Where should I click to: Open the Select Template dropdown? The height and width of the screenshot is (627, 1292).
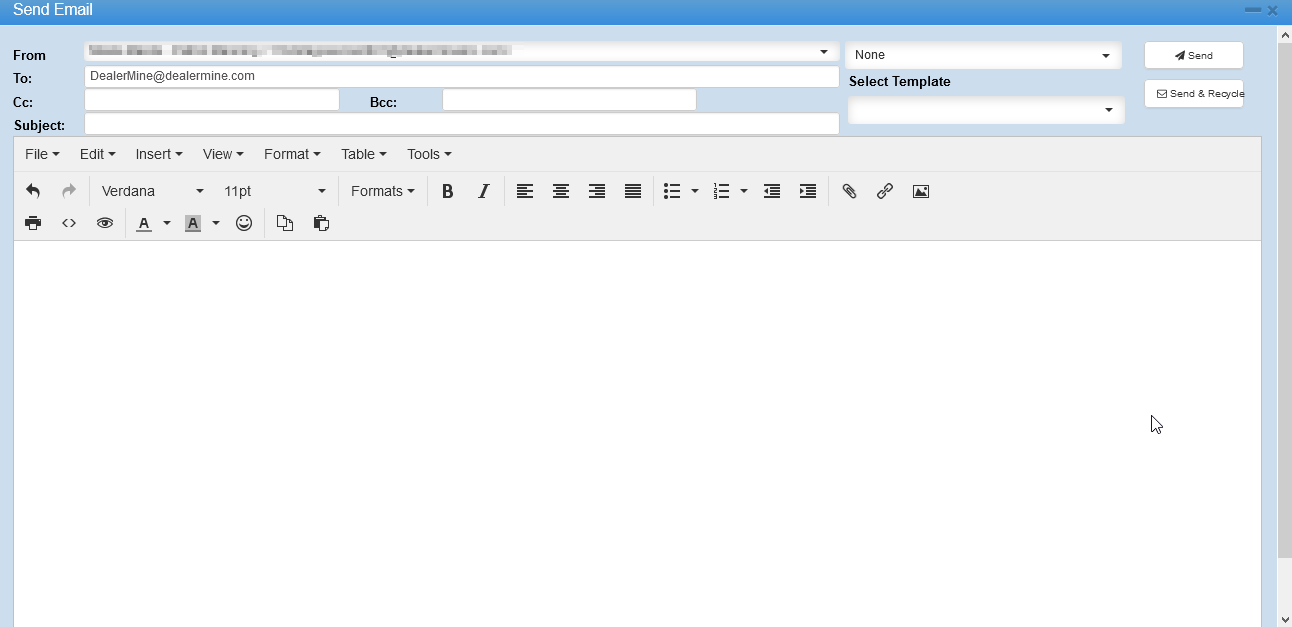point(985,110)
